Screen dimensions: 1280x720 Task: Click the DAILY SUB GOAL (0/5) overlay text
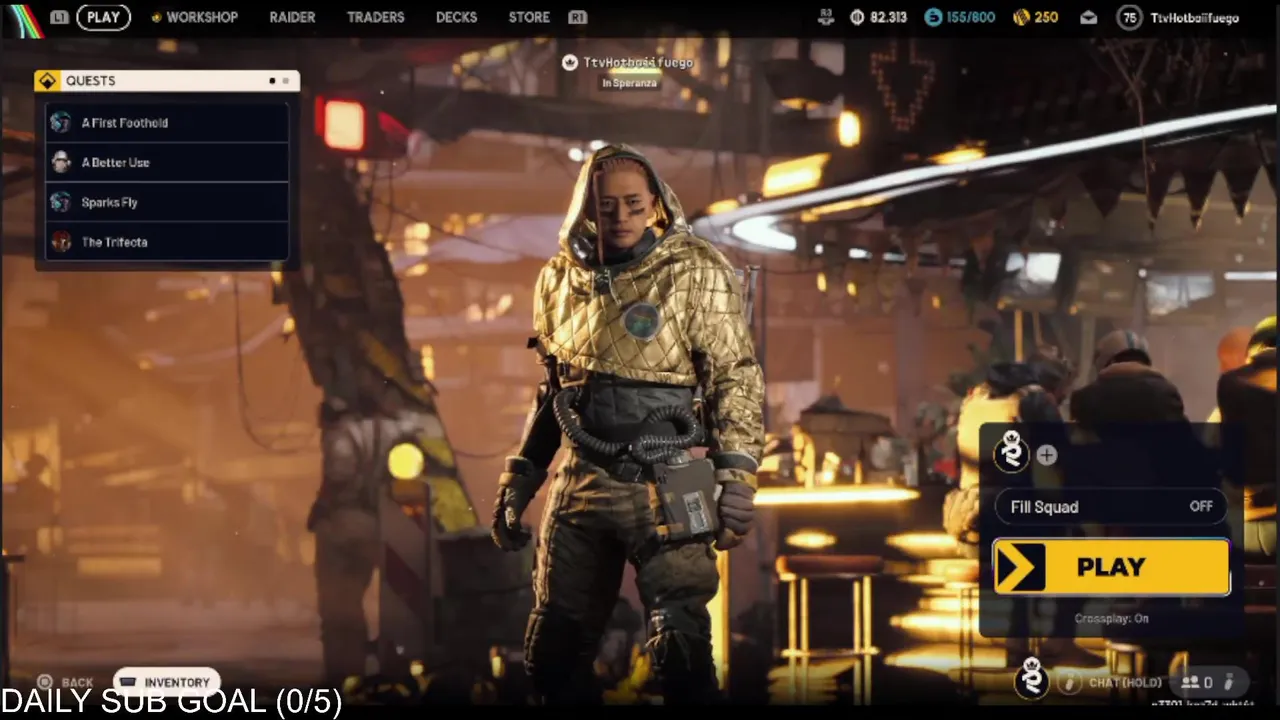171,702
